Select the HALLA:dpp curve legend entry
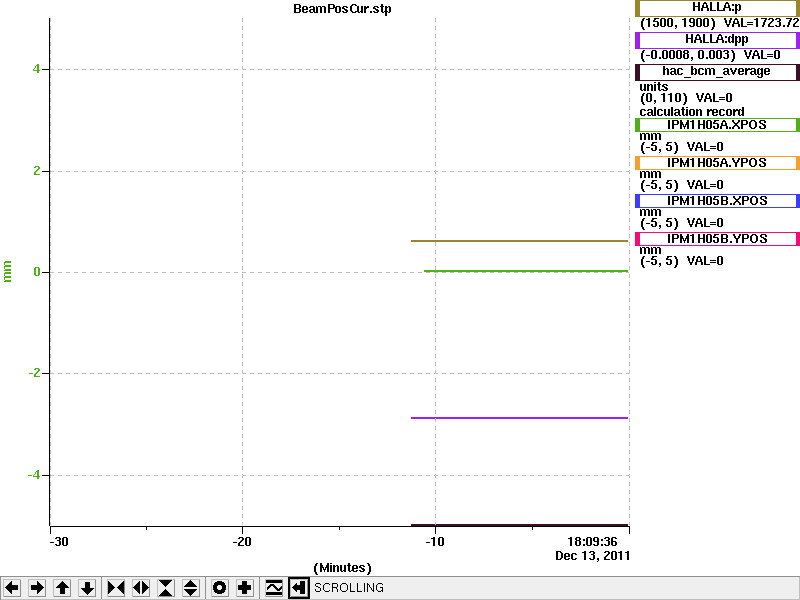The image size is (800, 600). 717,40
